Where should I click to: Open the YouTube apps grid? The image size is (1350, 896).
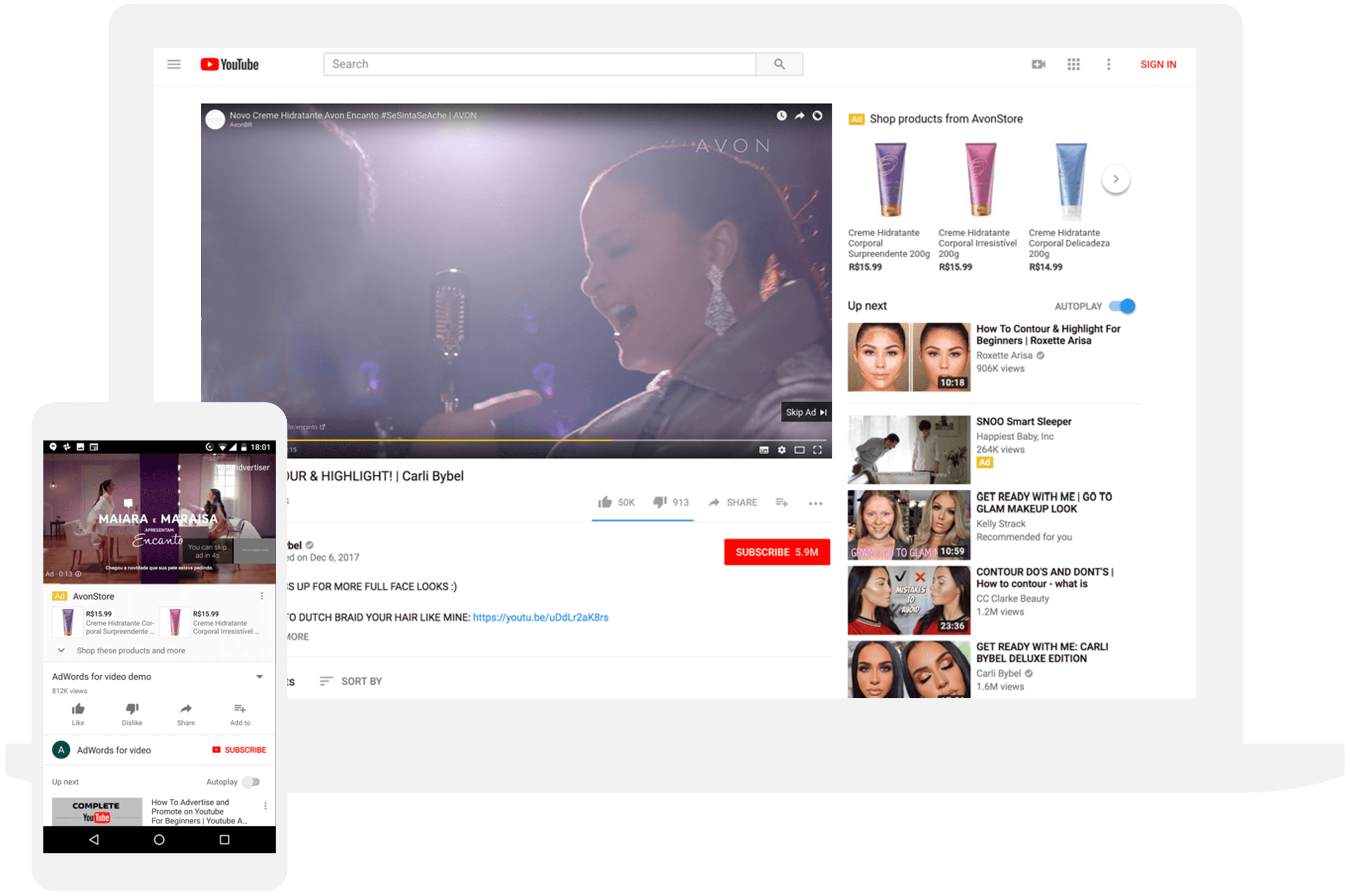tap(1073, 64)
